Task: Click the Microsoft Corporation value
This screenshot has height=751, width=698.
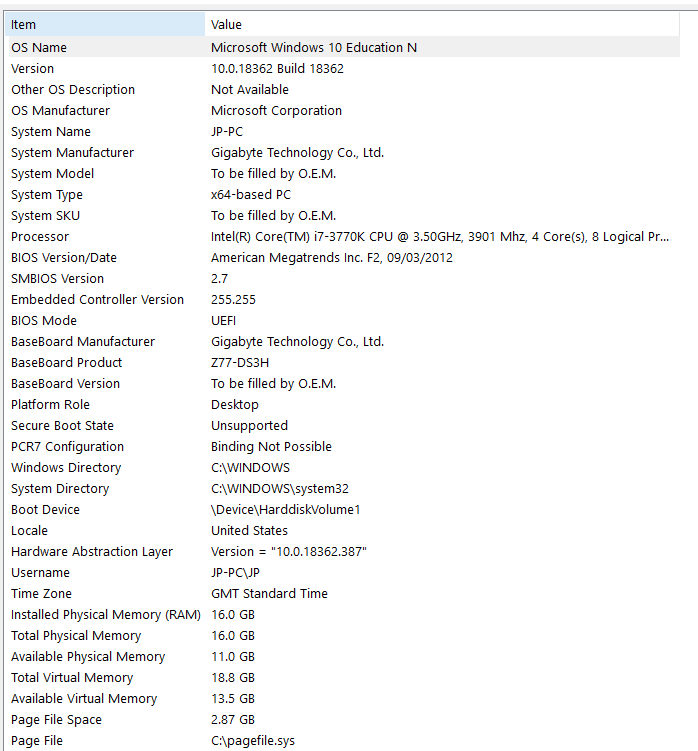Action: click(276, 111)
